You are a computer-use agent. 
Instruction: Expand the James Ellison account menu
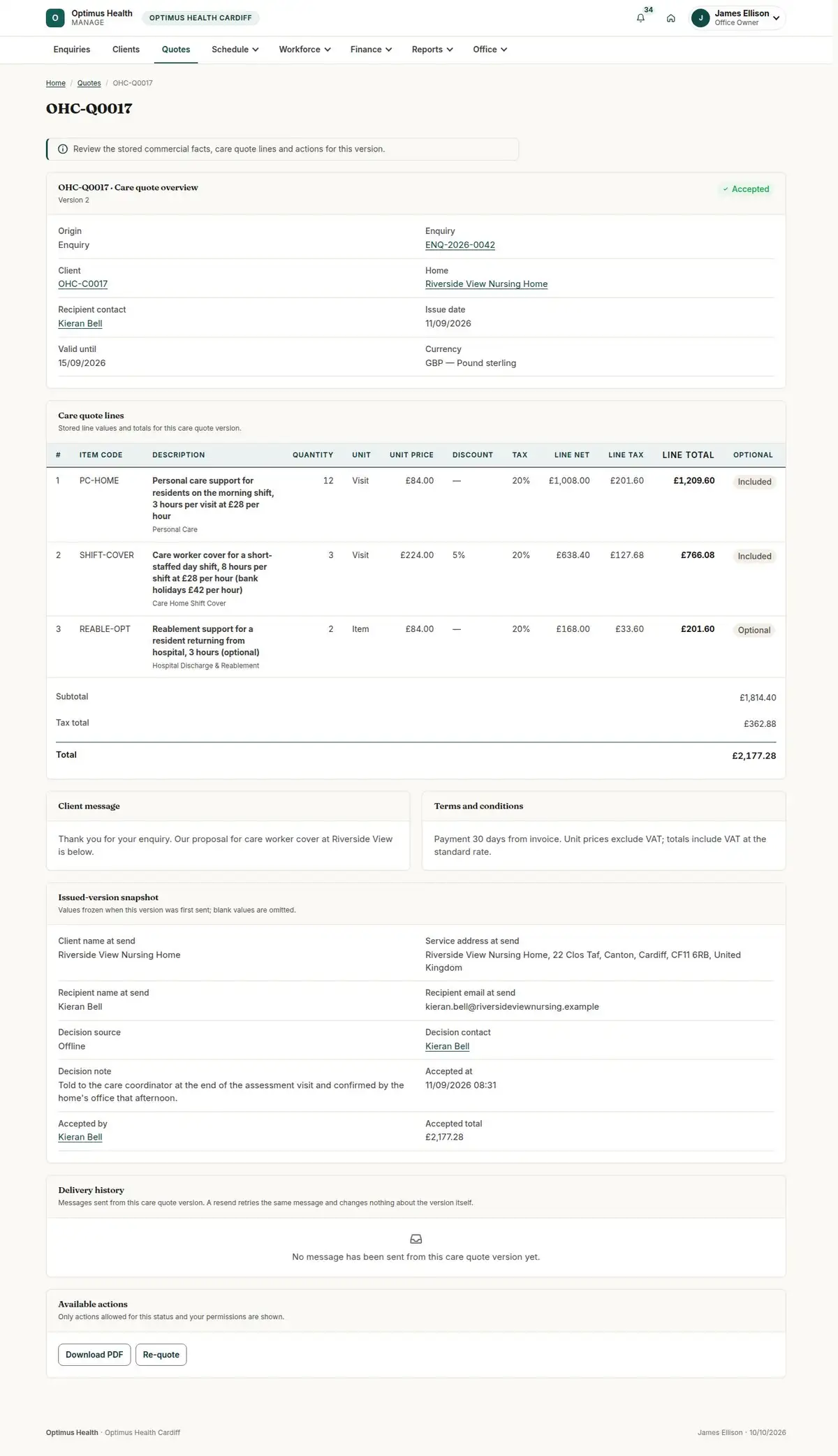[738, 18]
